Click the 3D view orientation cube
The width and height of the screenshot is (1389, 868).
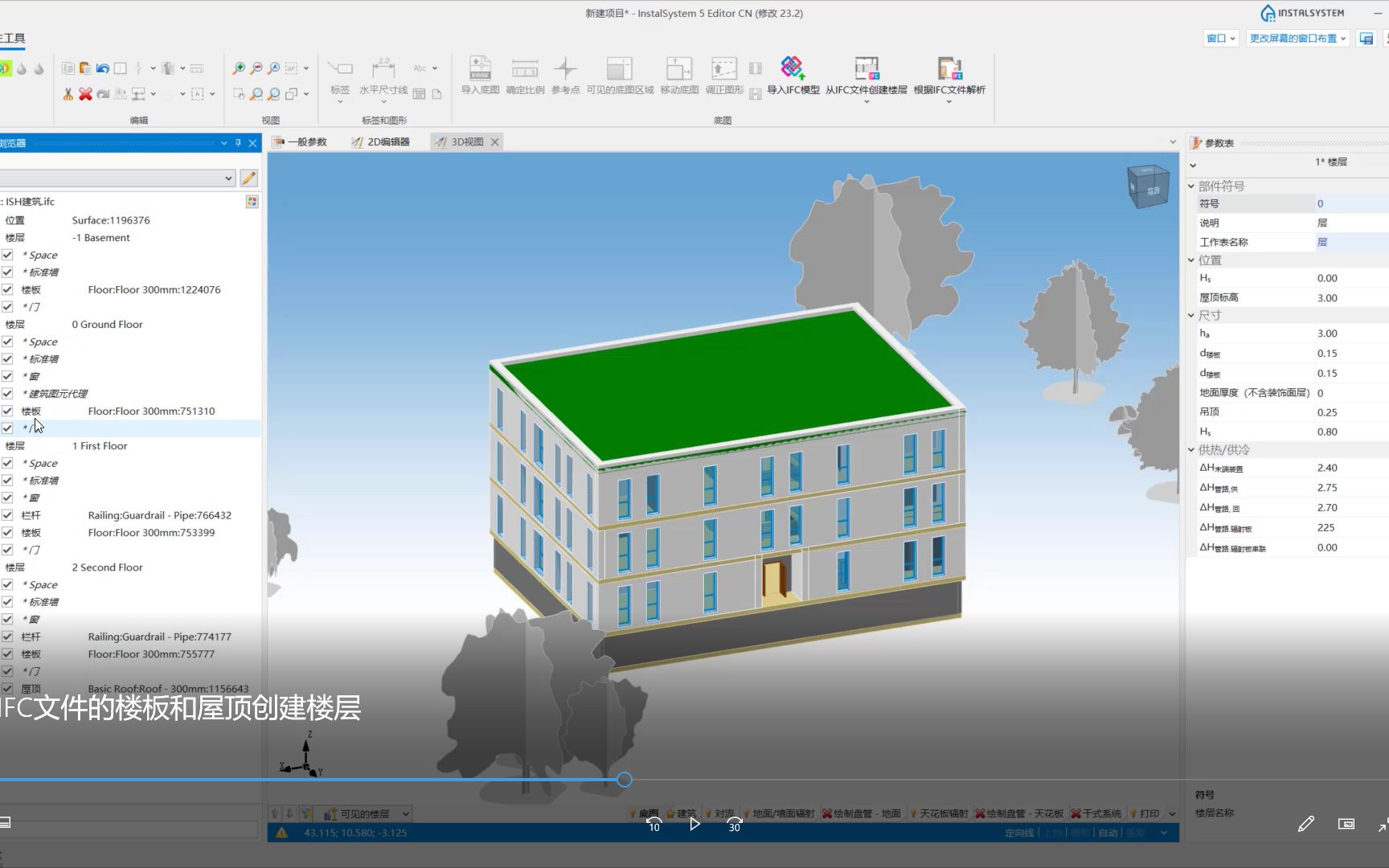[x=1148, y=186]
